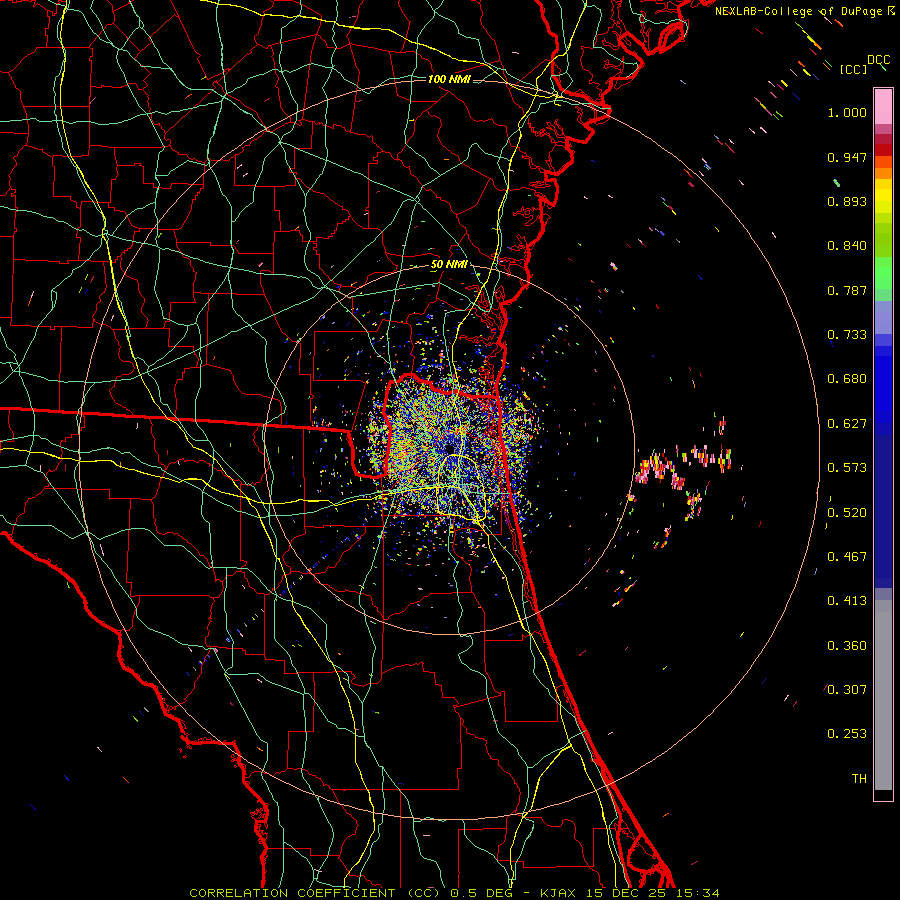Pick the gray segment of the color bar

tap(883, 695)
